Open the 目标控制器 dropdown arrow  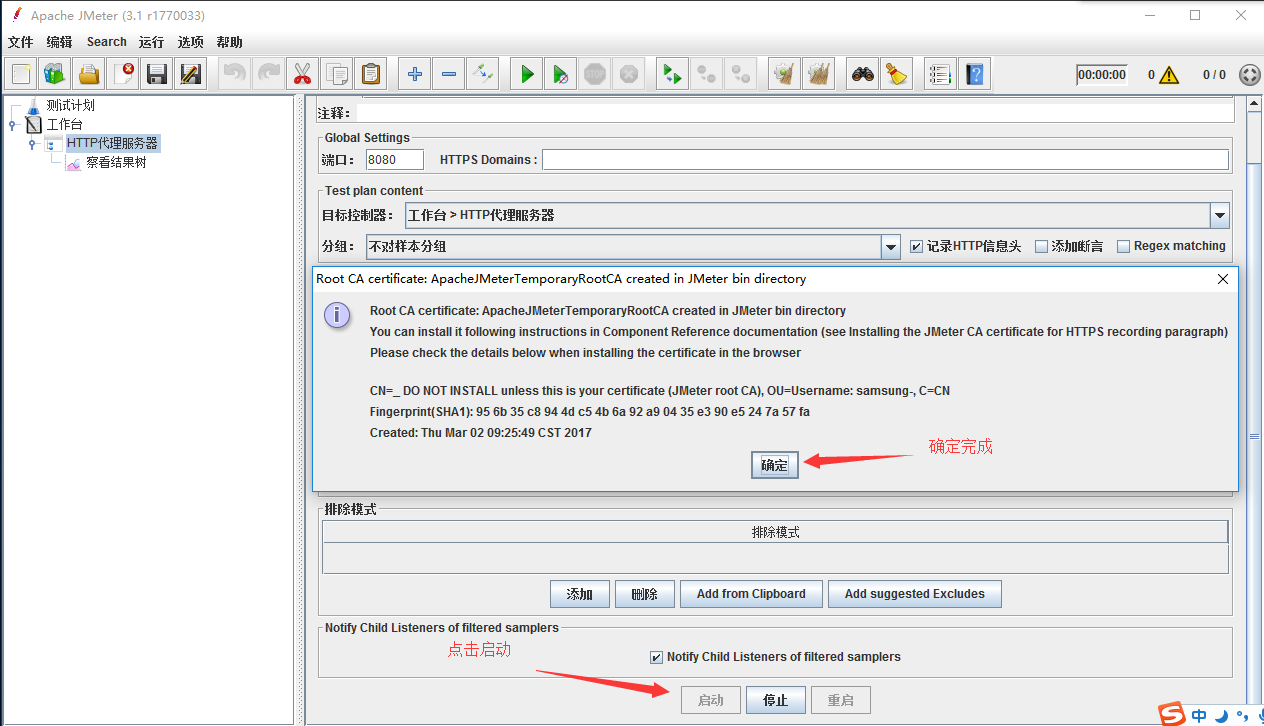click(1219, 215)
